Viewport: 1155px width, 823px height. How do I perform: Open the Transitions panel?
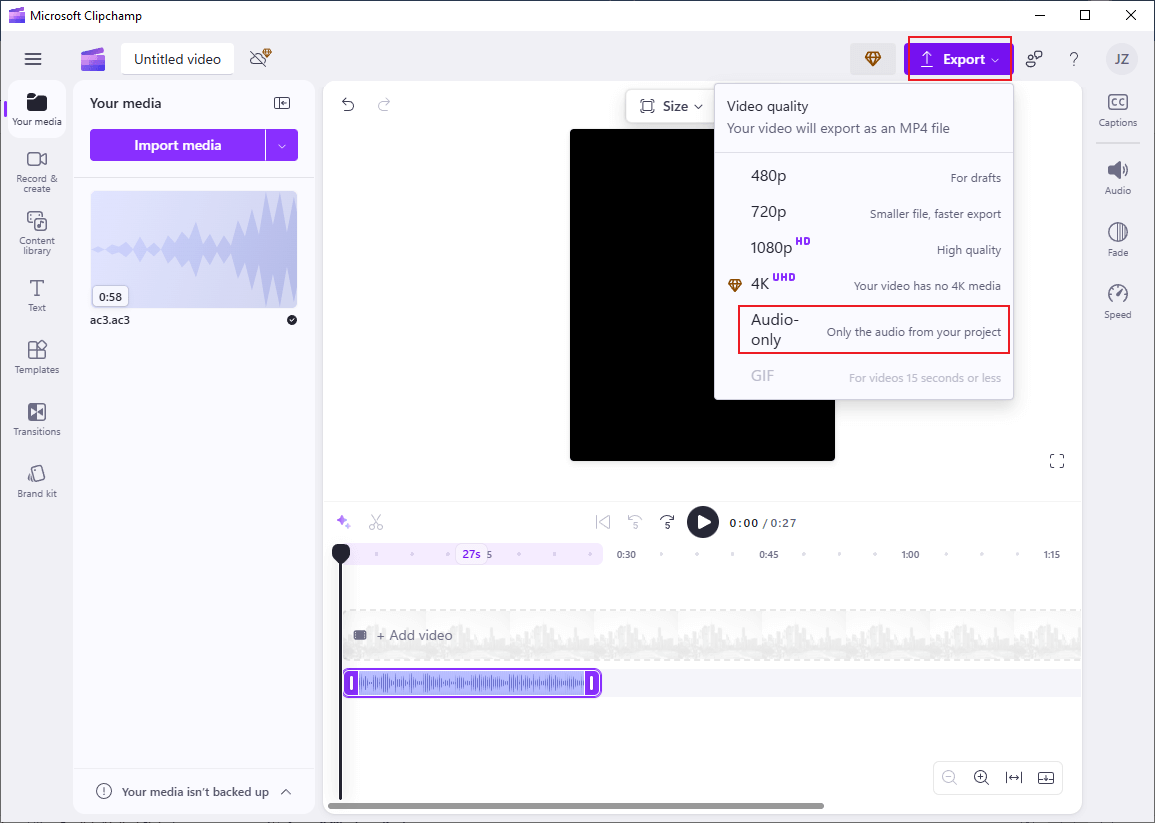(x=37, y=419)
